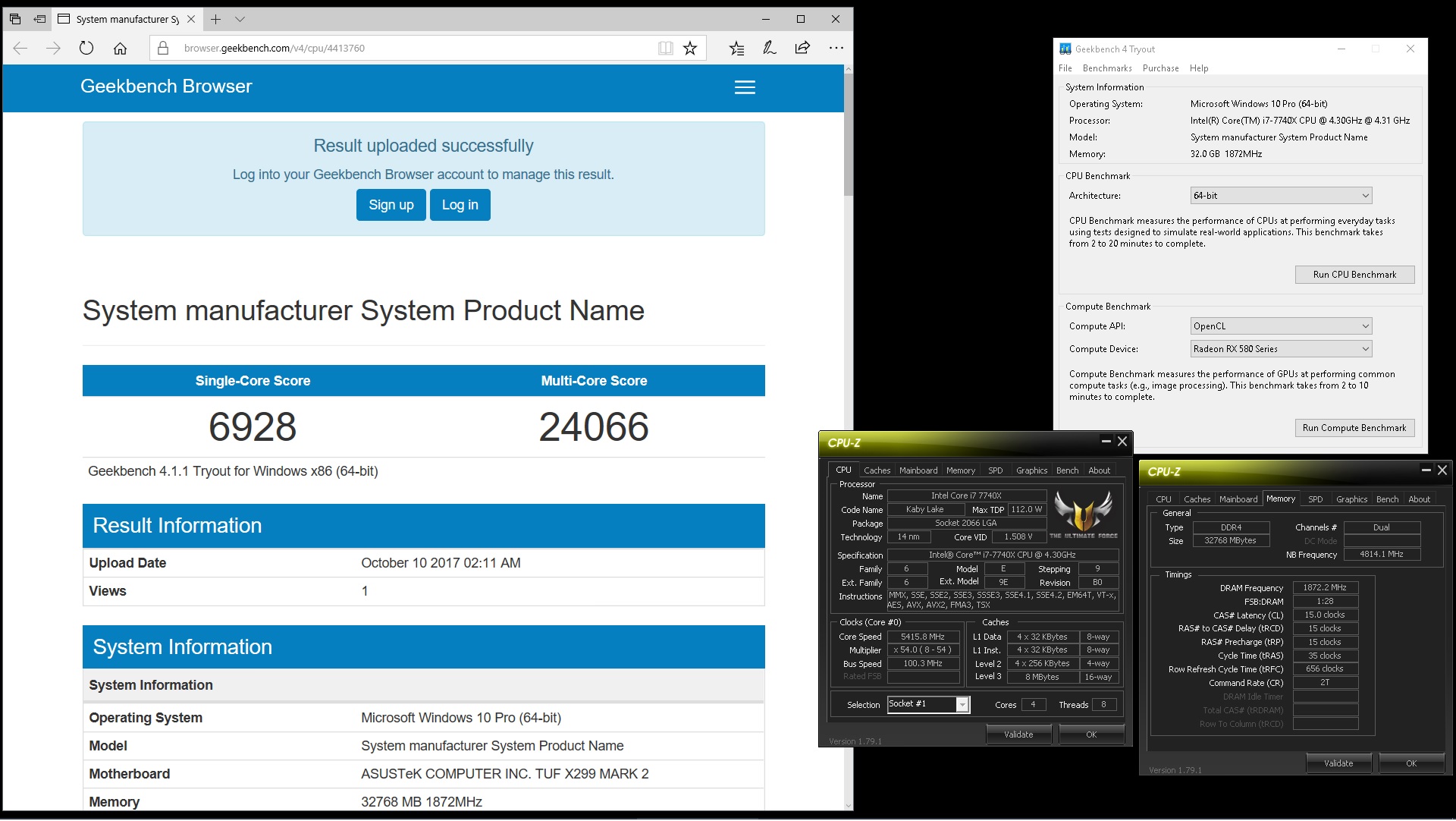Click the TUF Ultimate Force logo
Viewport: 1456px width, 821px height.
tap(1083, 514)
